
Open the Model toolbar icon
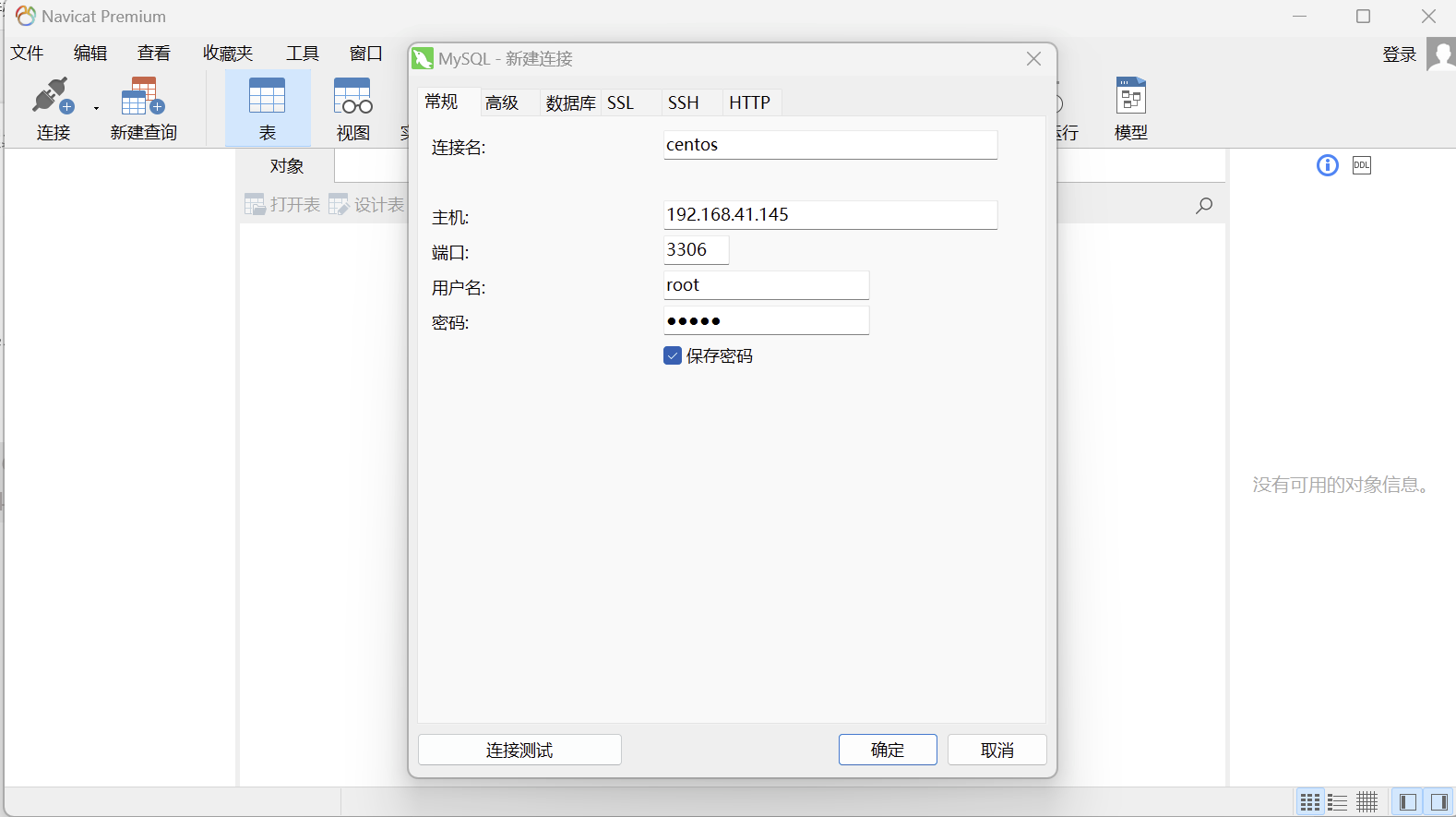pos(1131,95)
